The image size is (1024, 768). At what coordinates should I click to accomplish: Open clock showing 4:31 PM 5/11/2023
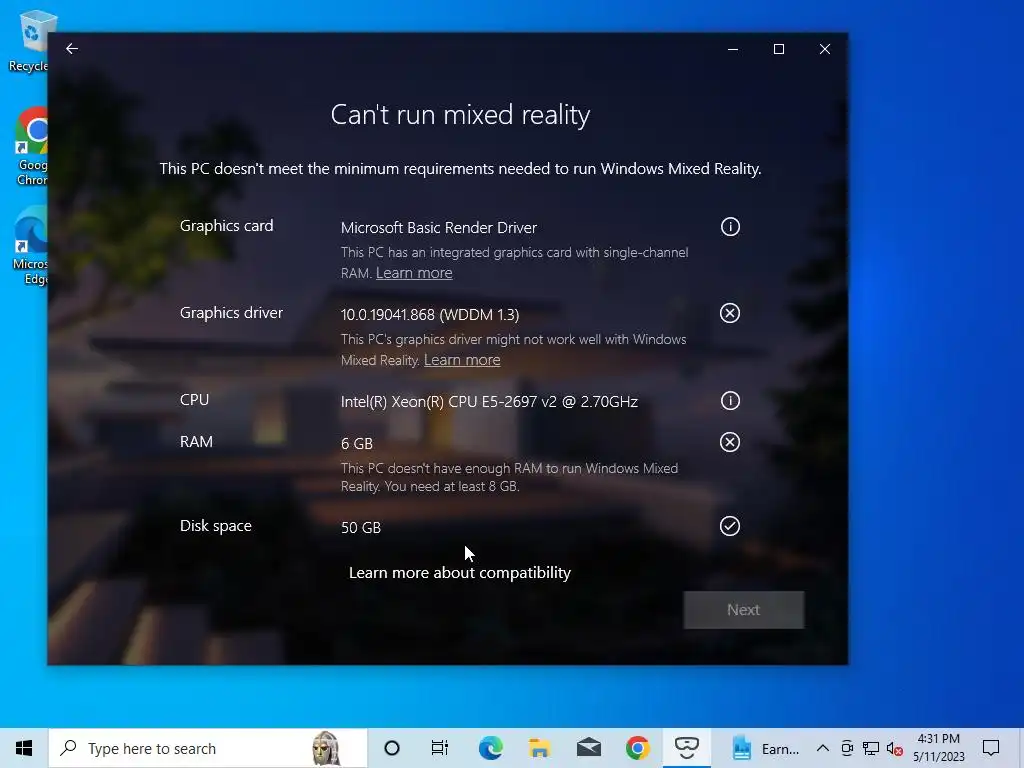tap(938, 748)
